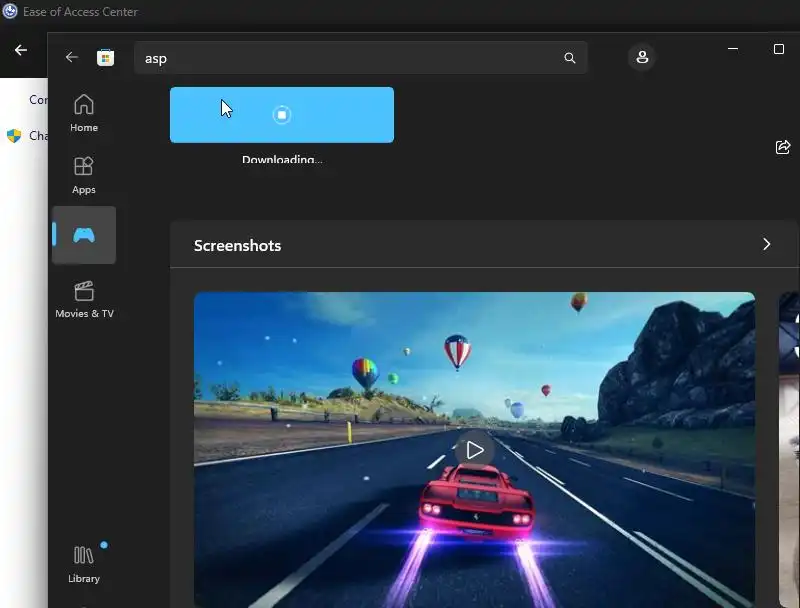Click in search box containing 'asp'
The width and height of the screenshot is (800, 608).
pos(360,58)
